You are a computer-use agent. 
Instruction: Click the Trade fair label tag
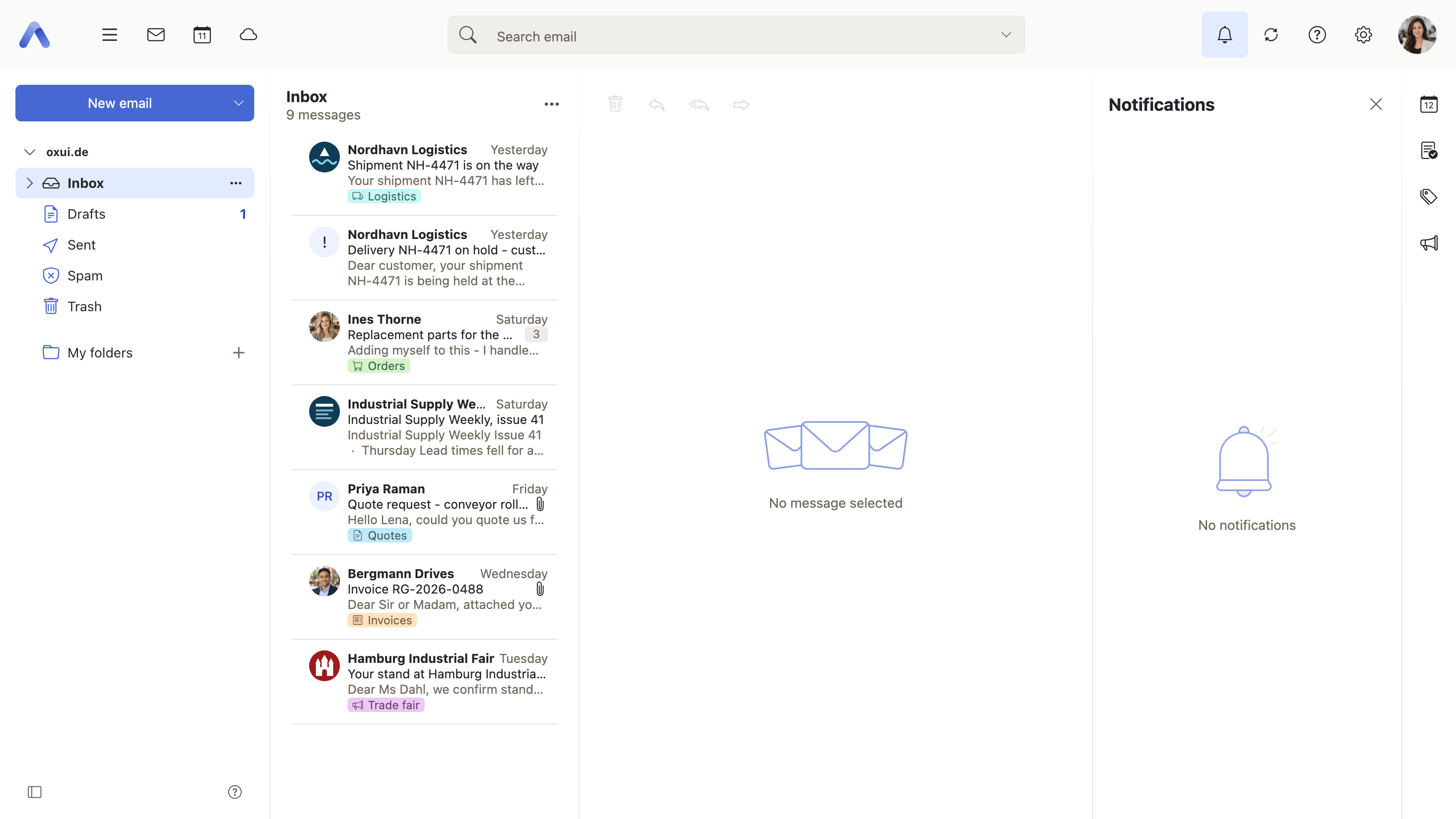click(386, 705)
